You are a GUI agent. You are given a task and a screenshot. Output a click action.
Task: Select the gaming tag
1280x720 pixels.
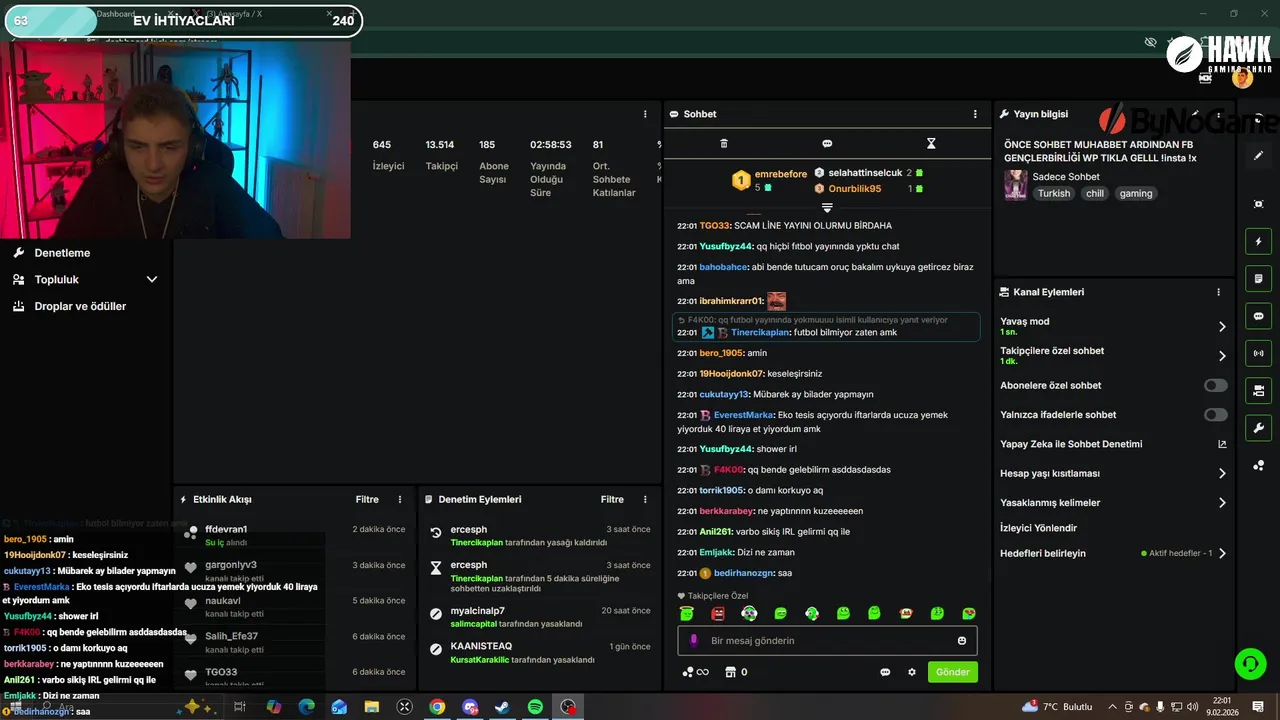click(x=1135, y=193)
